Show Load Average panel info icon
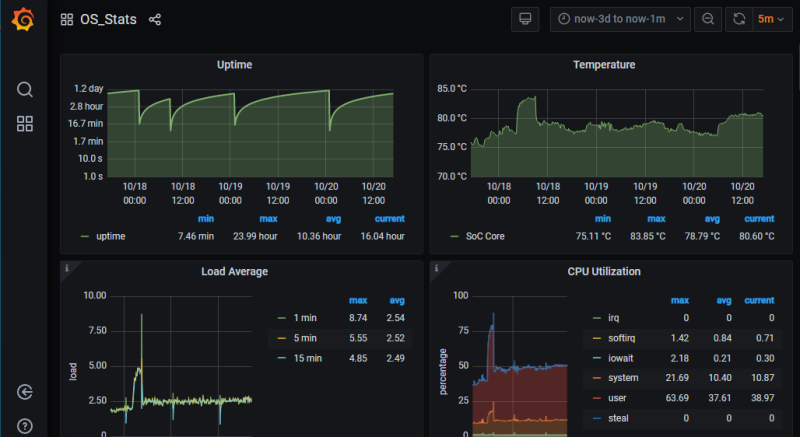The height and width of the screenshot is (437, 800). [x=66, y=268]
